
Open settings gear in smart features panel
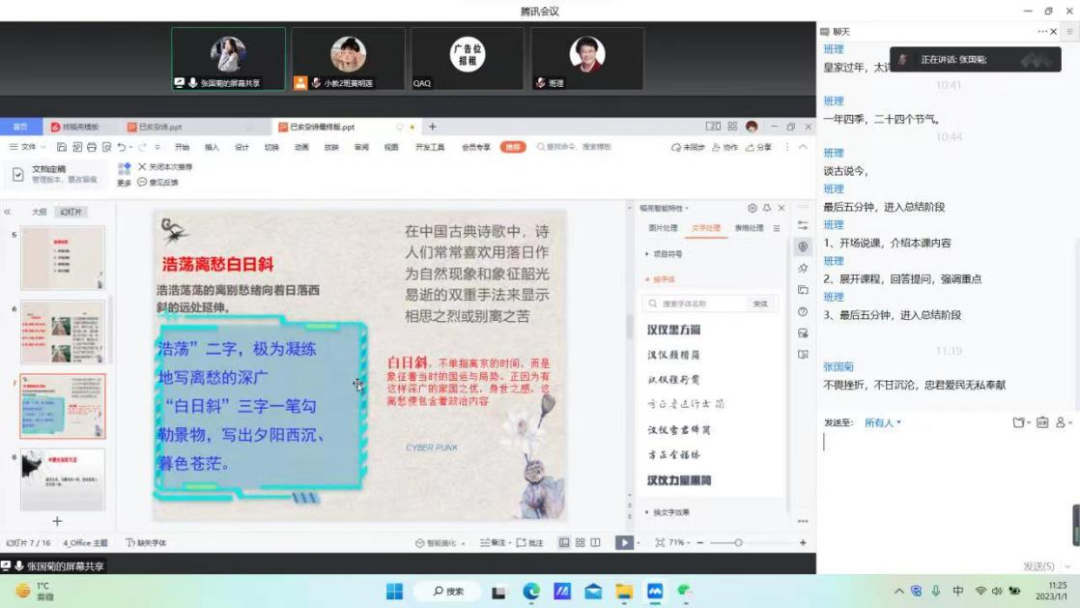[x=752, y=208]
